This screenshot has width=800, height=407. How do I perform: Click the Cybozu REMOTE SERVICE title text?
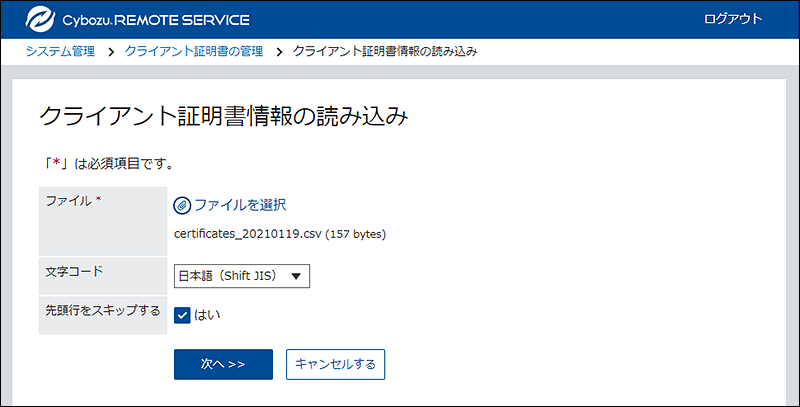tap(156, 20)
